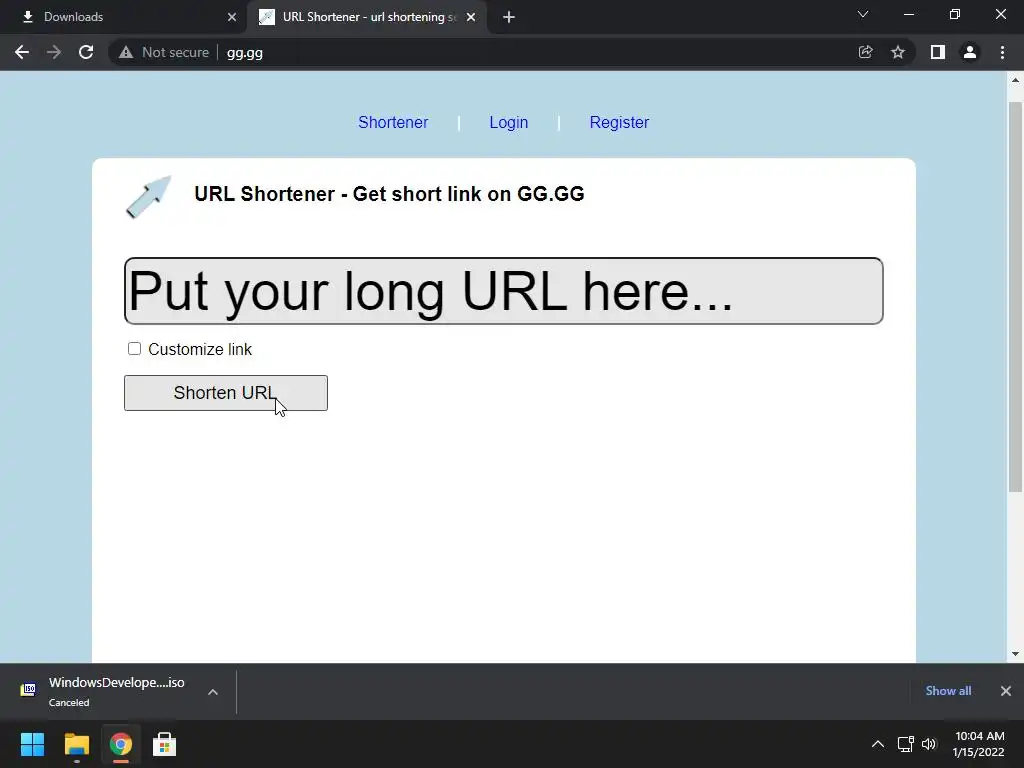Viewport: 1024px width, 768px height.
Task: Open a new browser tab
Action: pos(509,17)
